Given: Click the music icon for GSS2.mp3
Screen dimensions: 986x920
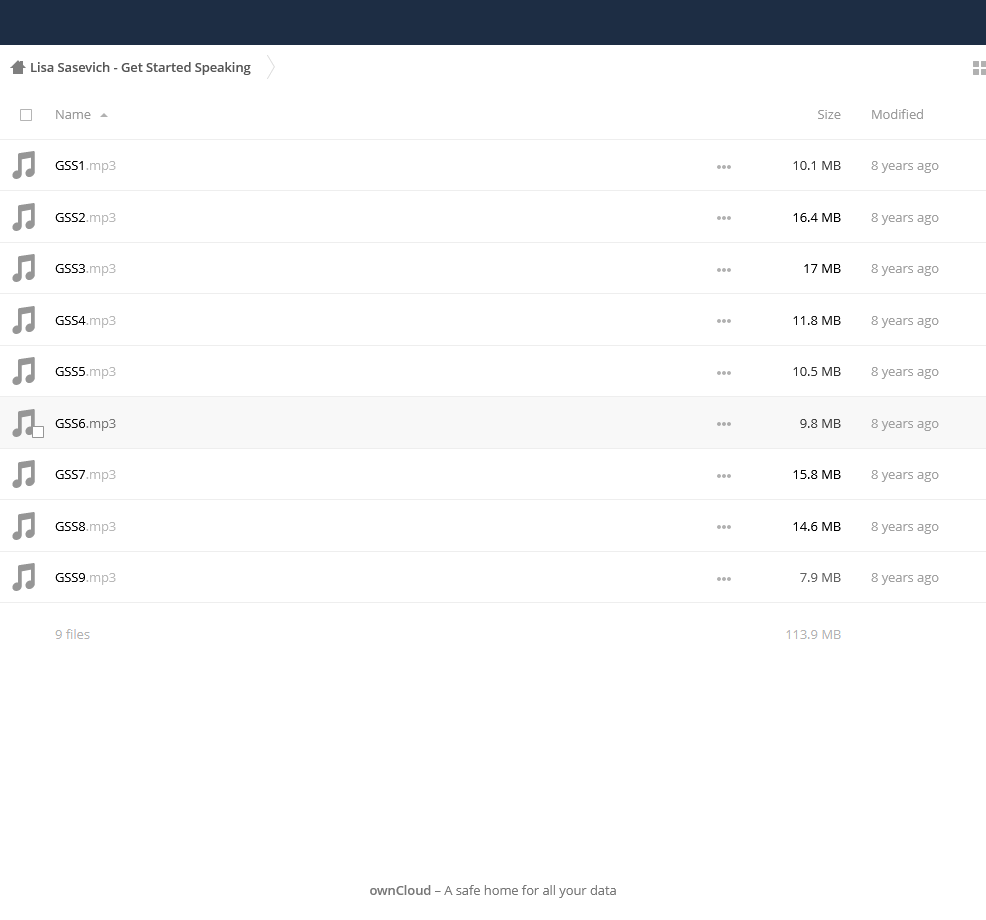Looking at the screenshot, I should pos(24,217).
